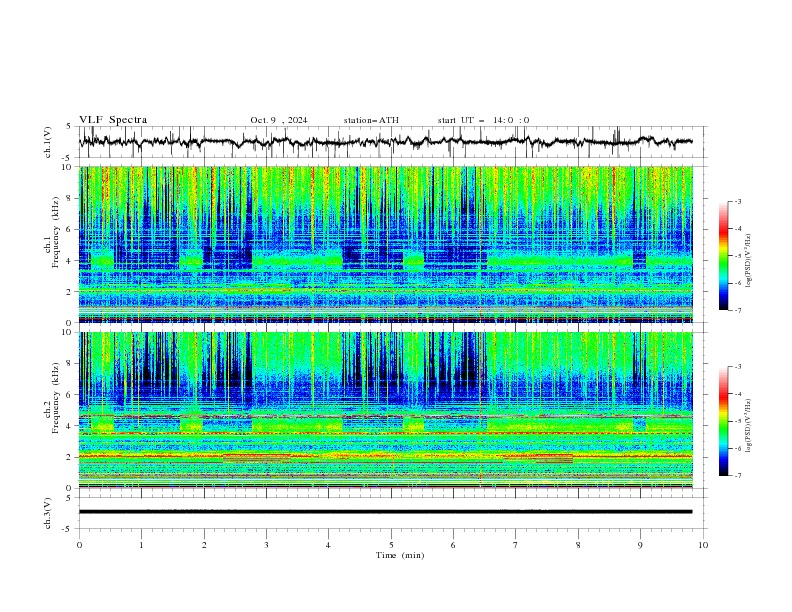The image size is (792, 612).
Task: Click the ch.2 "Frequency (kHz)" axis title
Action: point(56,398)
